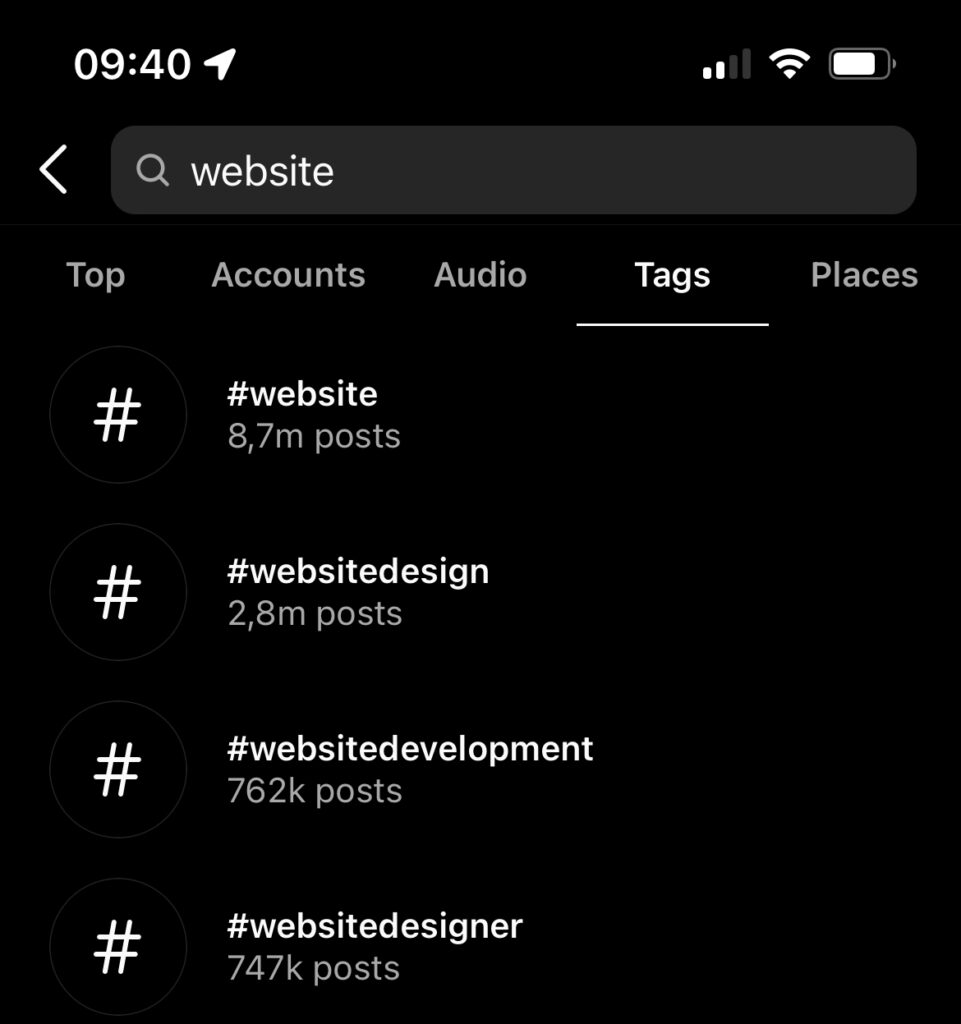Open the #websitedesign tag result
Viewport: 961px width, 1024px height.
click(x=480, y=592)
